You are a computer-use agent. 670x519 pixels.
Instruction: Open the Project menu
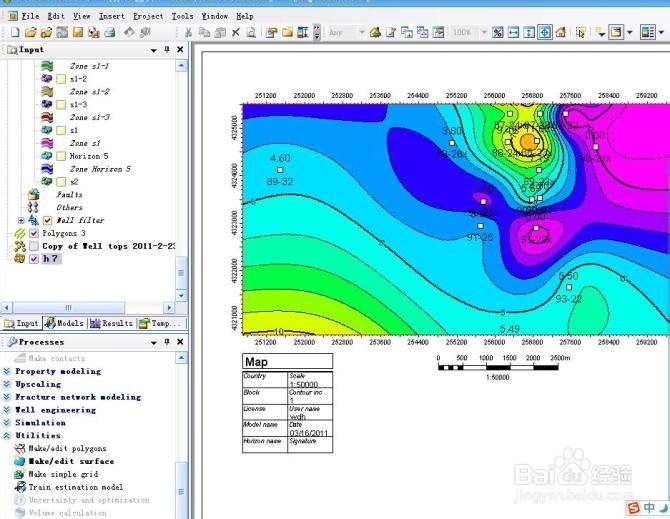point(148,16)
